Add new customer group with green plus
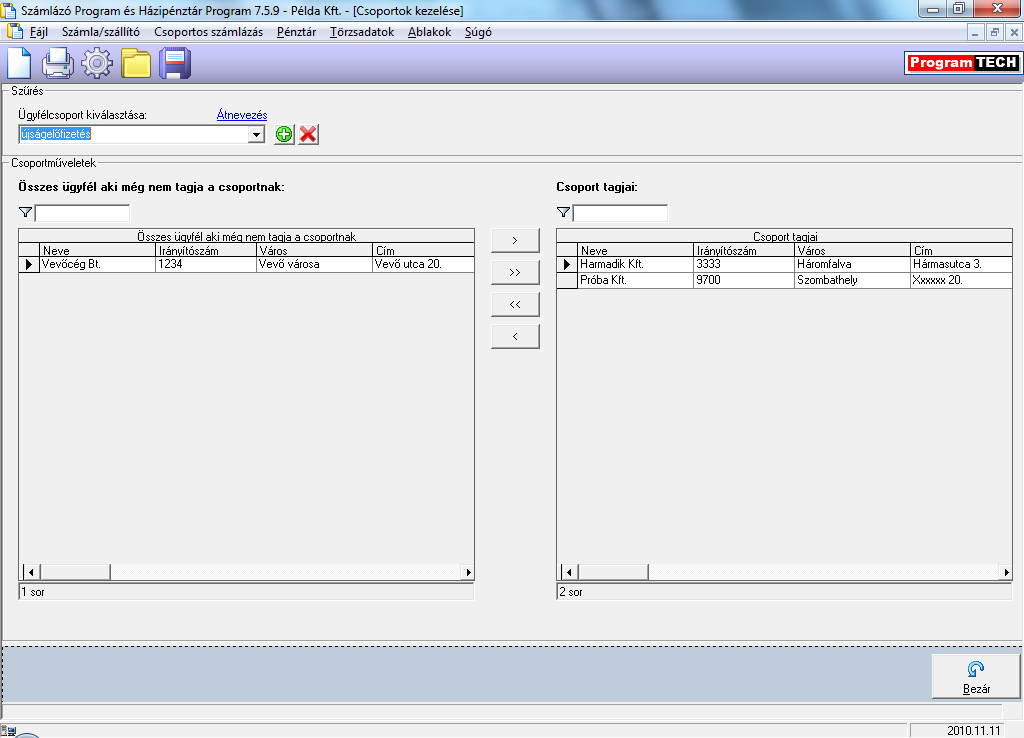1024x738 pixels. click(x=284, y=135)
